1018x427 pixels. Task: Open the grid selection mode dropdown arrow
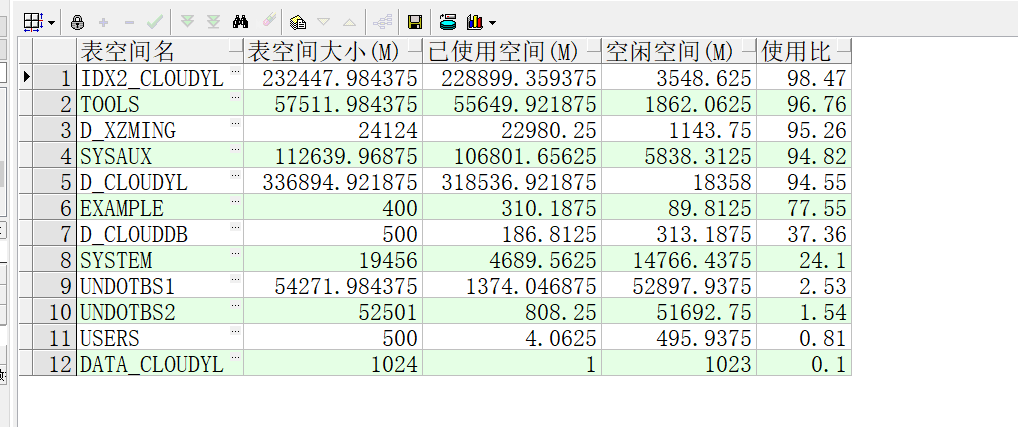click(x=51, y=21)
